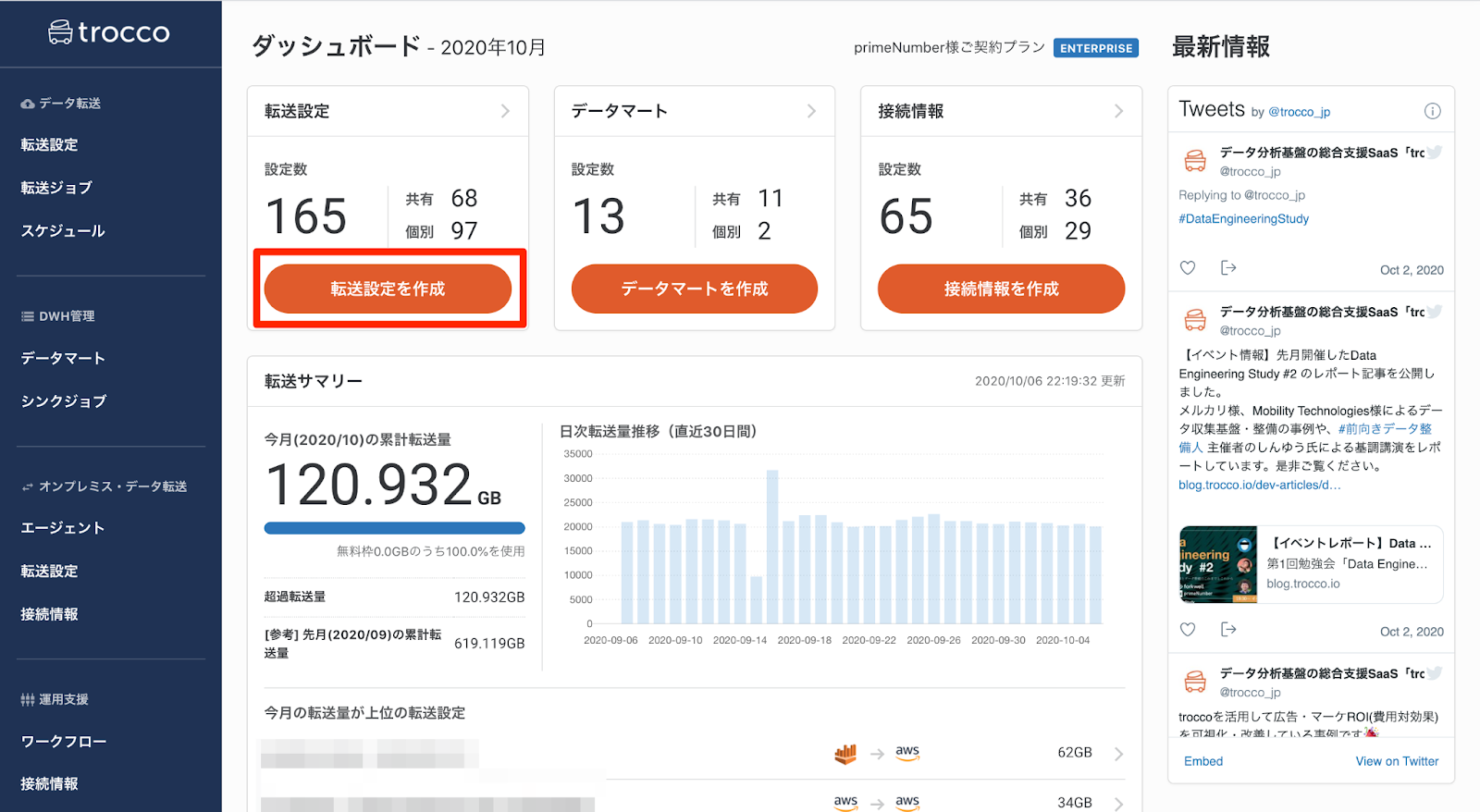
Task: Click the Tweets info icon
Action: tap(1432, 111)
